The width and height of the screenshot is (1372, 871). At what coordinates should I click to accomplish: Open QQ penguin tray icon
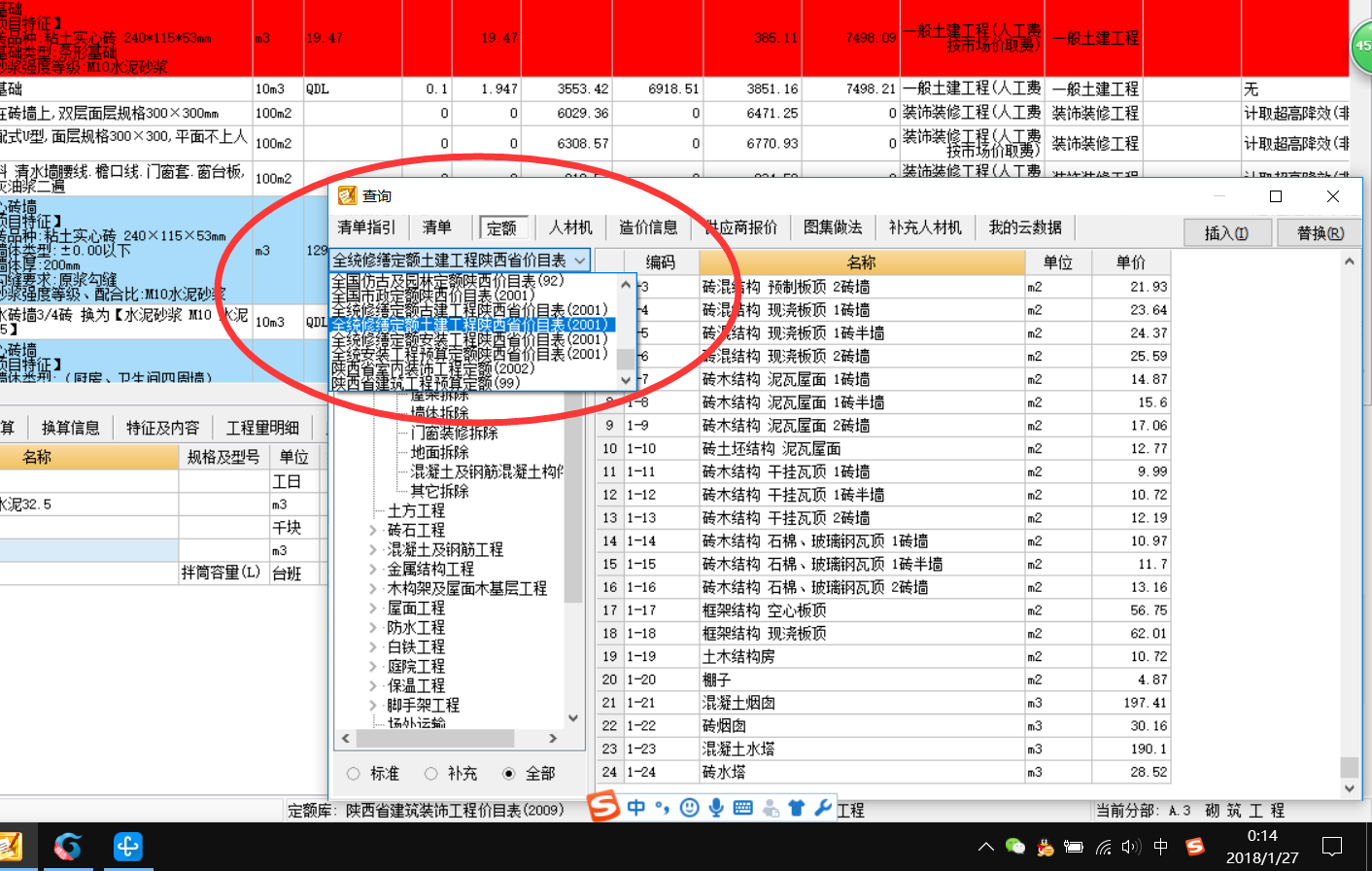click(1045, 847)
